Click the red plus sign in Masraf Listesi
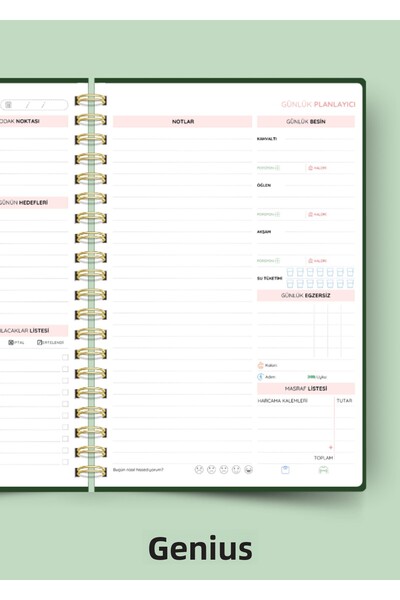400x600 pixels. point(331,447)
